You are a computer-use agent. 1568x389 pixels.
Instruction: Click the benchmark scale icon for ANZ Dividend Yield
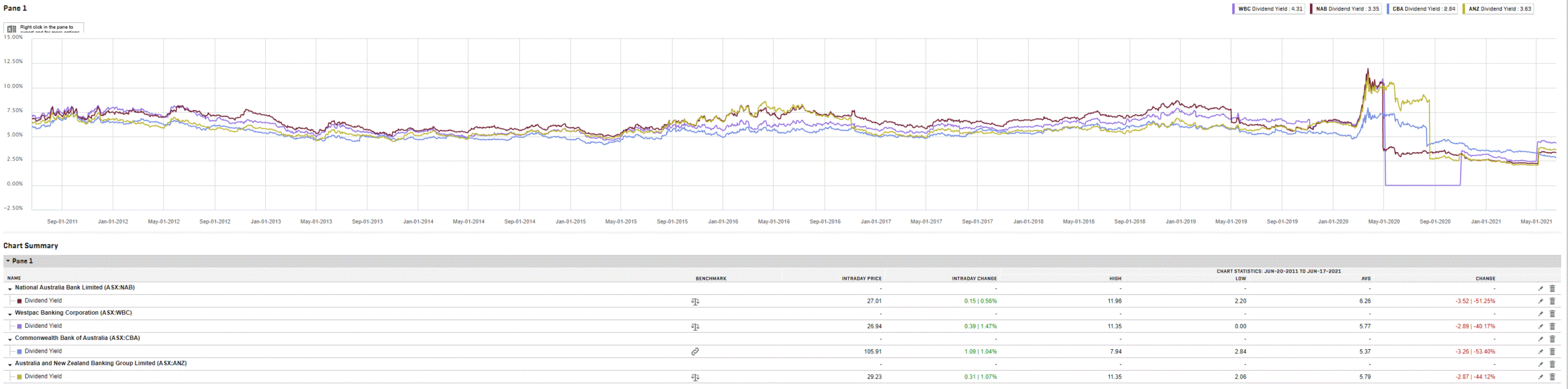click(695, 377)
